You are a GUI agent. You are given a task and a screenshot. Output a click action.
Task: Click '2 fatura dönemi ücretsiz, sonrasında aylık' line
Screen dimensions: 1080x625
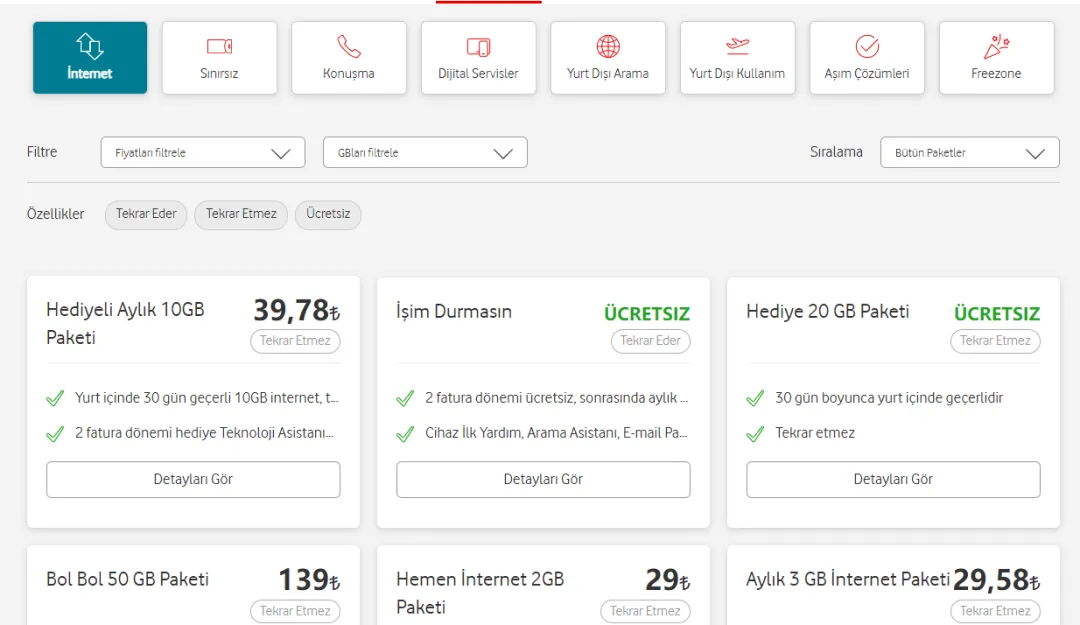557,398
